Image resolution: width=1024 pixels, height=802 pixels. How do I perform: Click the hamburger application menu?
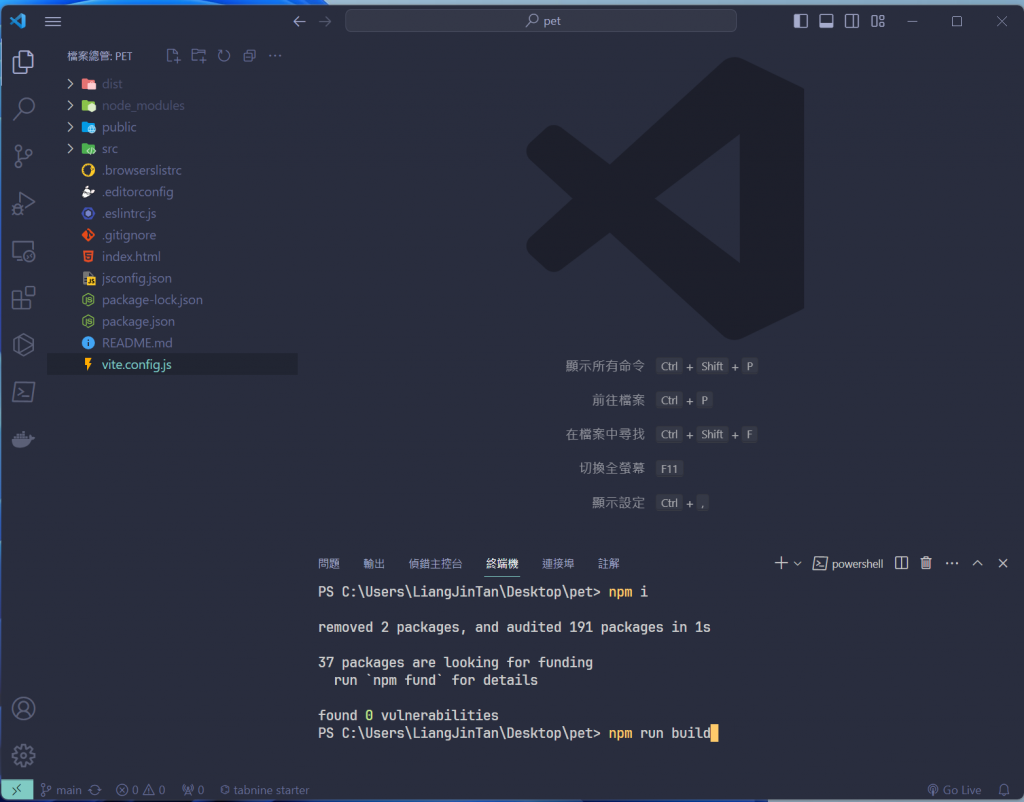pos(53,22)
